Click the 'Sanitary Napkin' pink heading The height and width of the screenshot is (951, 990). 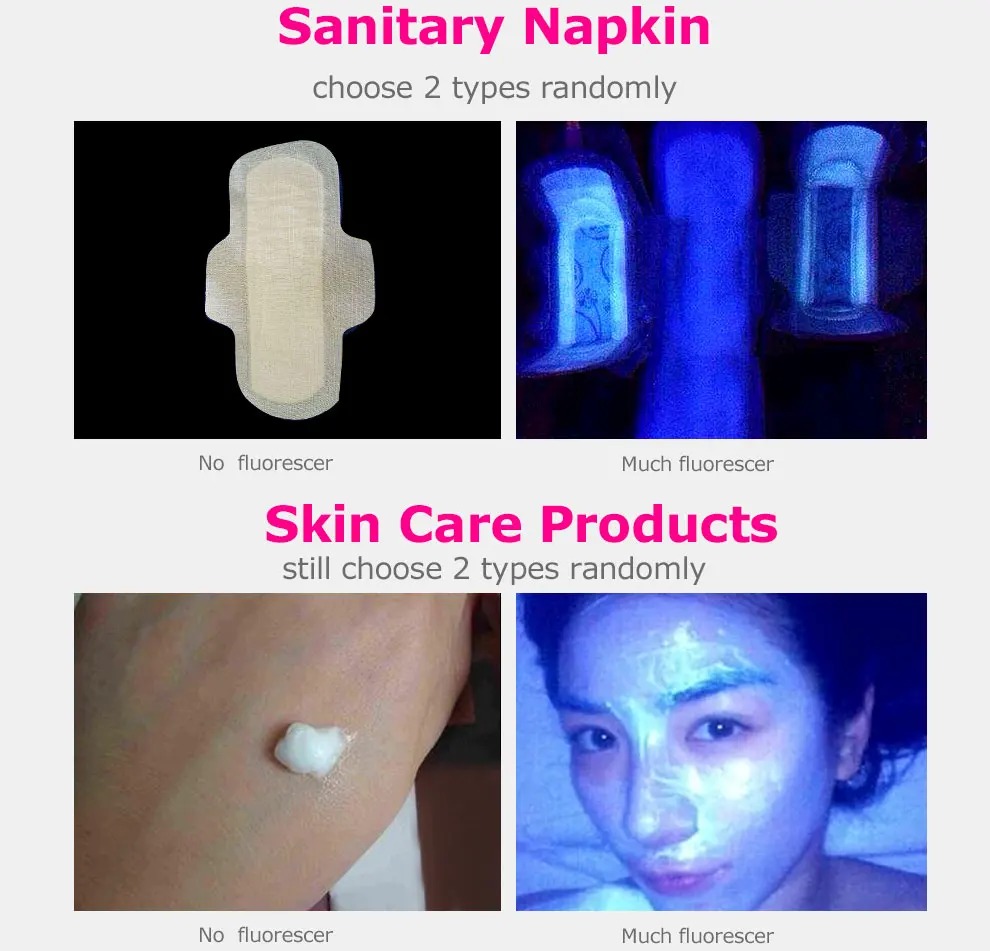[x=494, y=28]
